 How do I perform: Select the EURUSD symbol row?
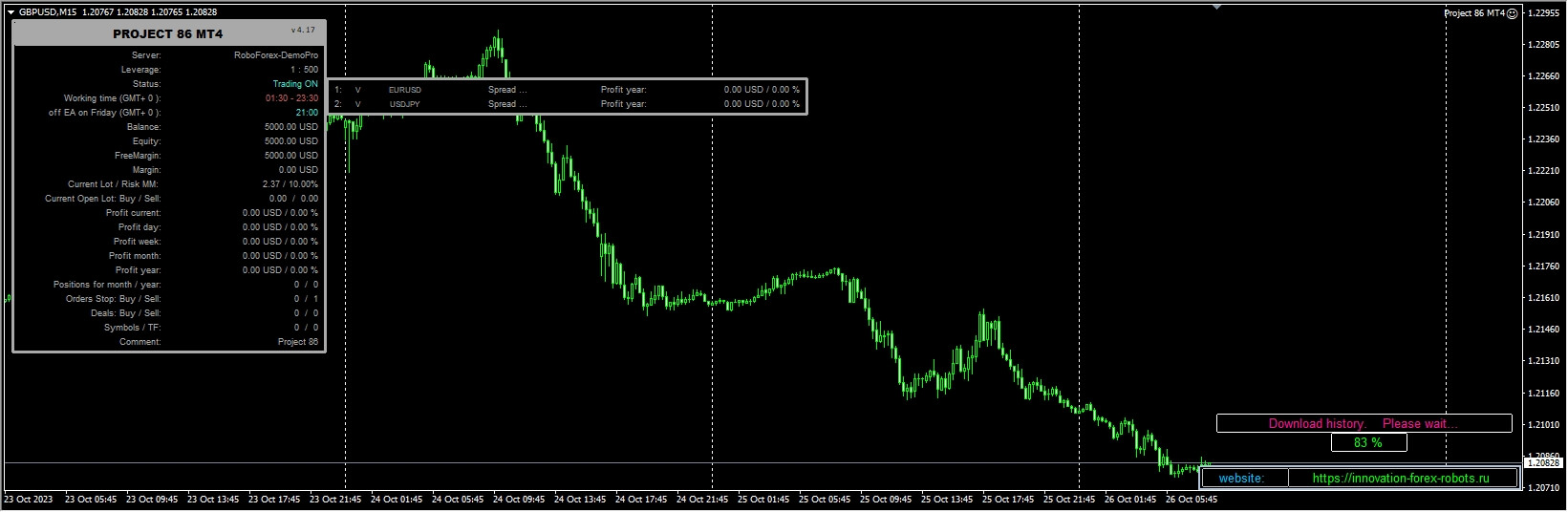(x=568, y=90)
